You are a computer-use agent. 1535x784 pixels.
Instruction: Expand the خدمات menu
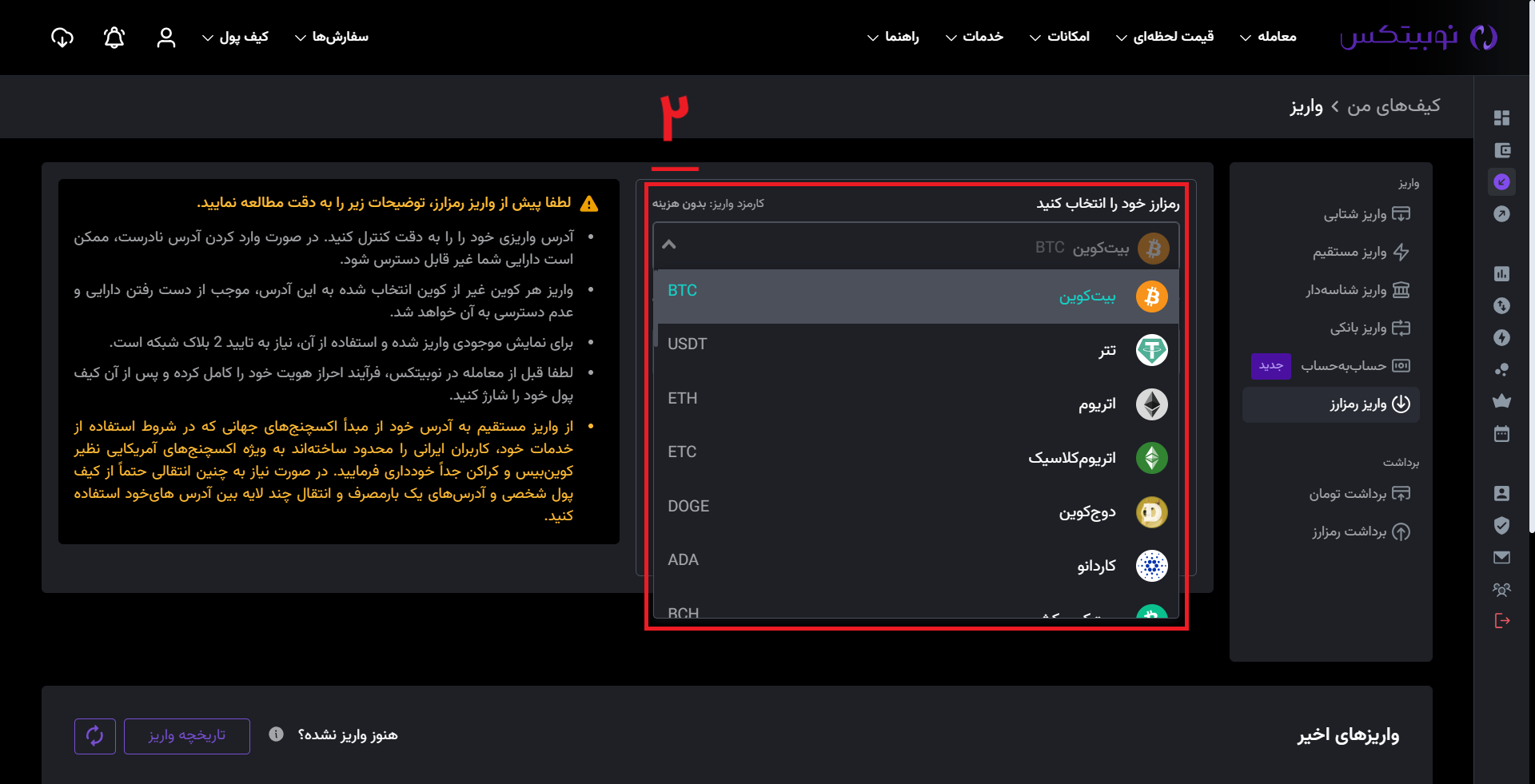coord(975,37)
